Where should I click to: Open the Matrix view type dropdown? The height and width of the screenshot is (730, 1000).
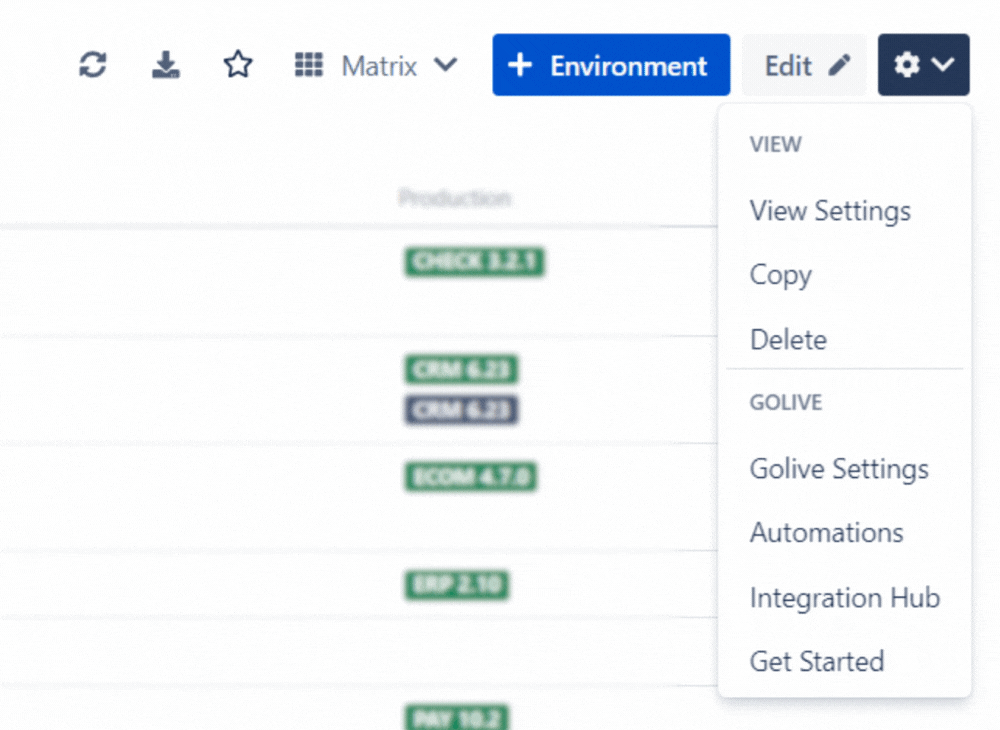pyautogui.click(x=377, y=66)
